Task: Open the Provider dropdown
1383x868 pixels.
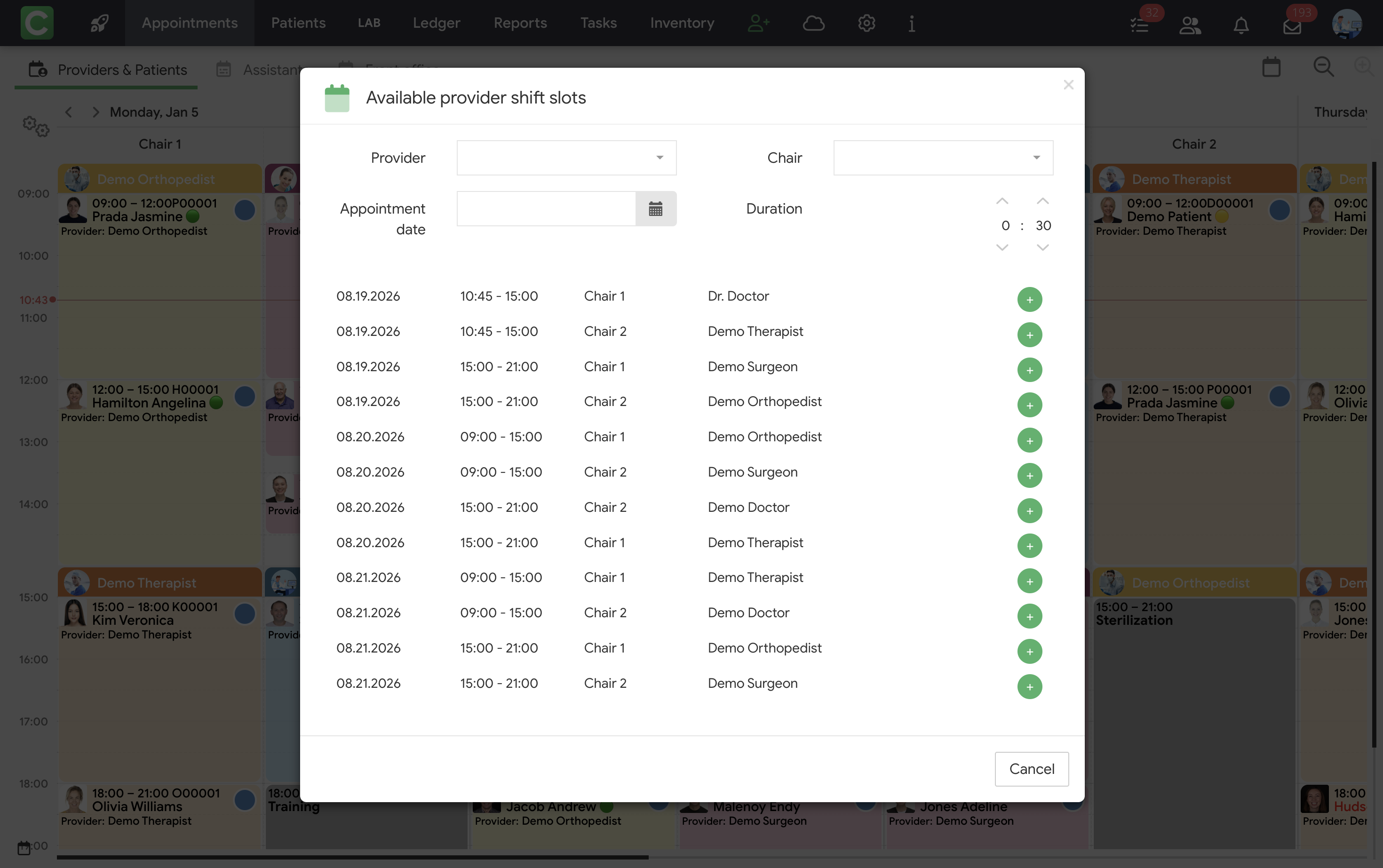Action: point(566,158)
